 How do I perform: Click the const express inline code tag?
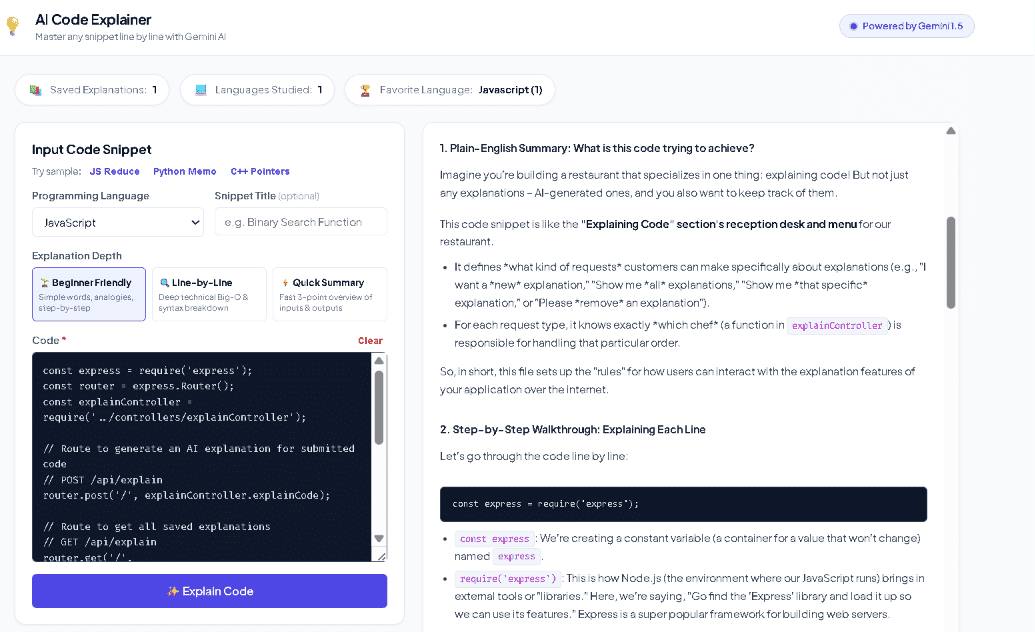[494, 539]
